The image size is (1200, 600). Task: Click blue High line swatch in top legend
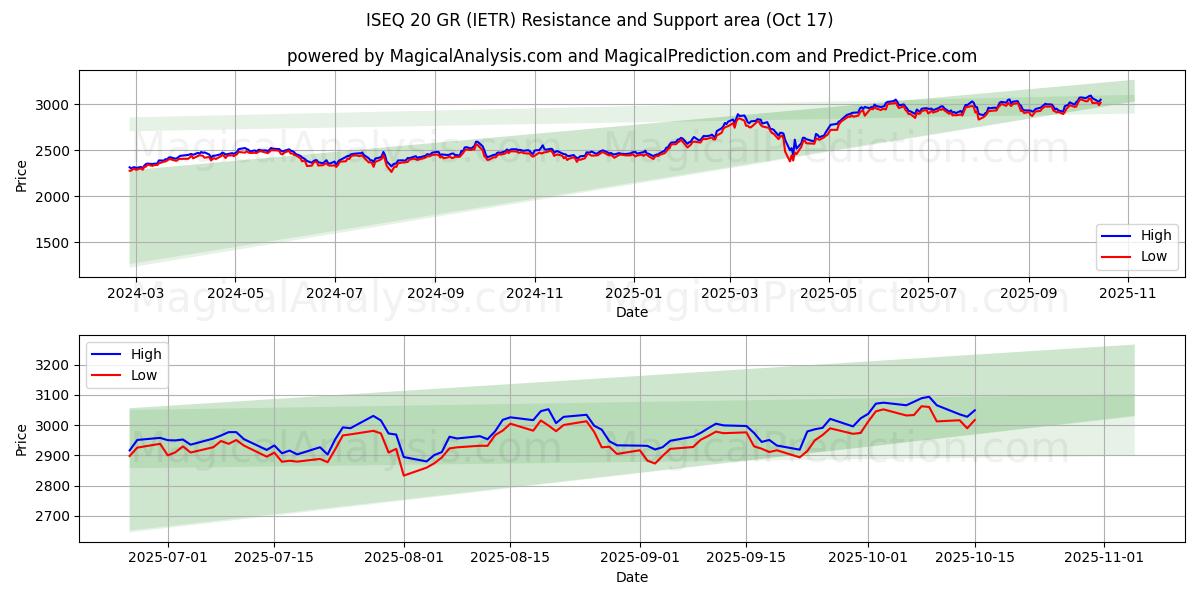[1116, 236]
